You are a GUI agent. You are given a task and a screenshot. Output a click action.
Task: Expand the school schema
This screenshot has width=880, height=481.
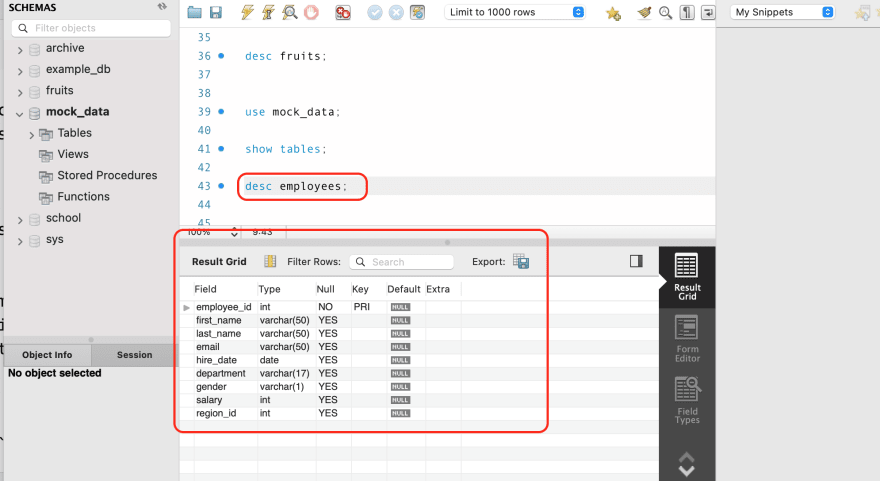click(x=20, y=220)
